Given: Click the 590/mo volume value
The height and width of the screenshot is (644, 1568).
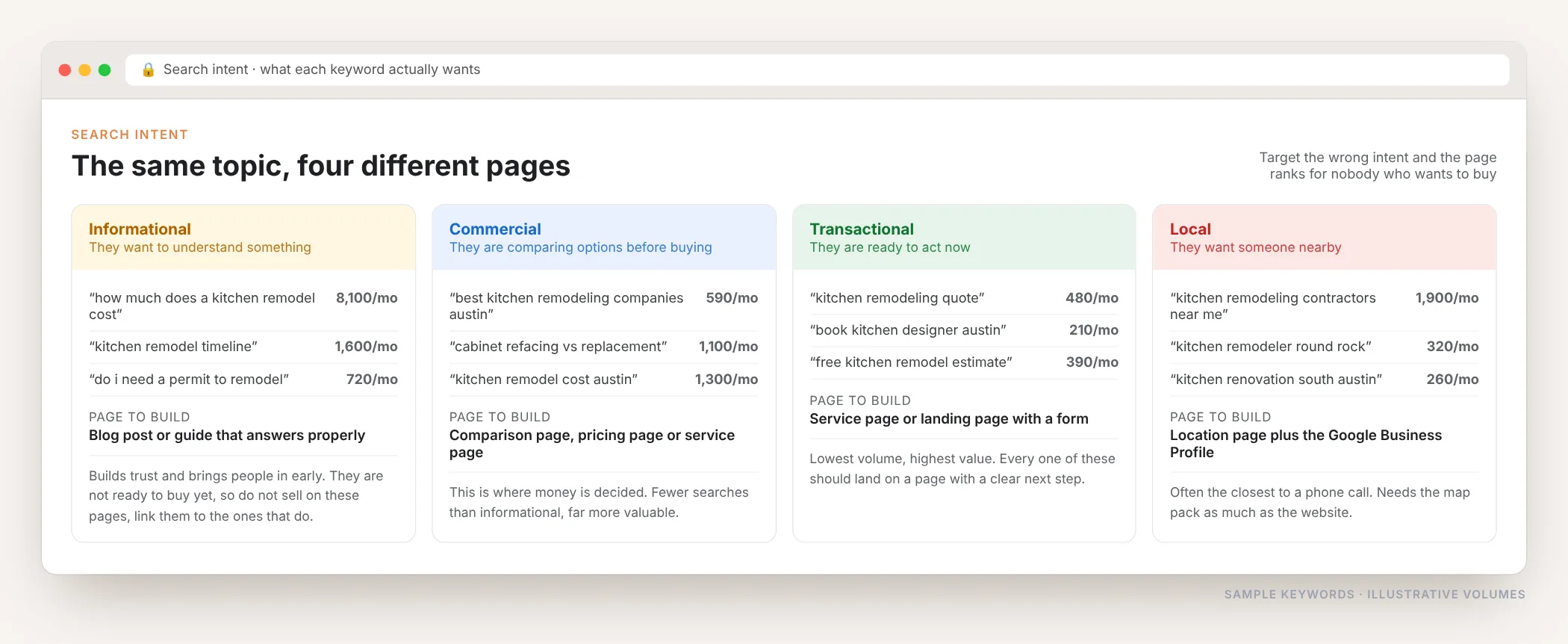Looking at the screenshot, I should 732,297.
